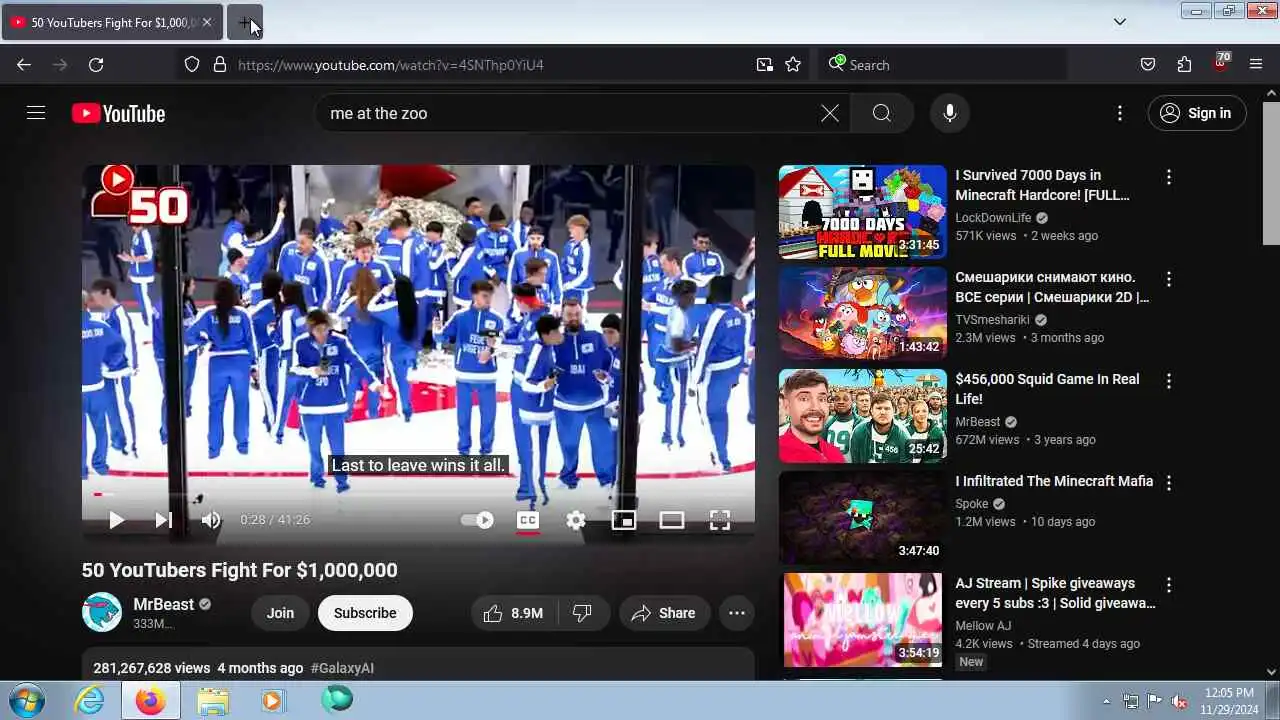
Task: Open the Firefox extensions puzzle icon
Action: 1184,65
